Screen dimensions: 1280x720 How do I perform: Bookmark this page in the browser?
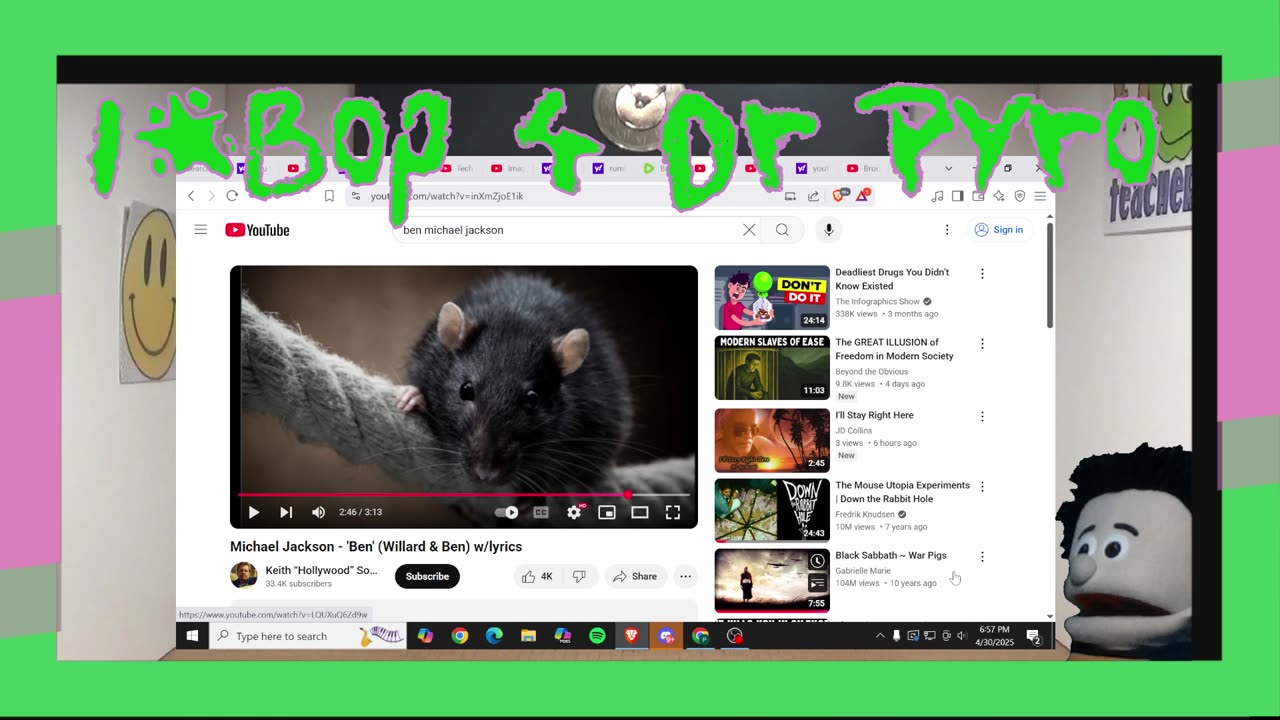click(x=329, y=196)
